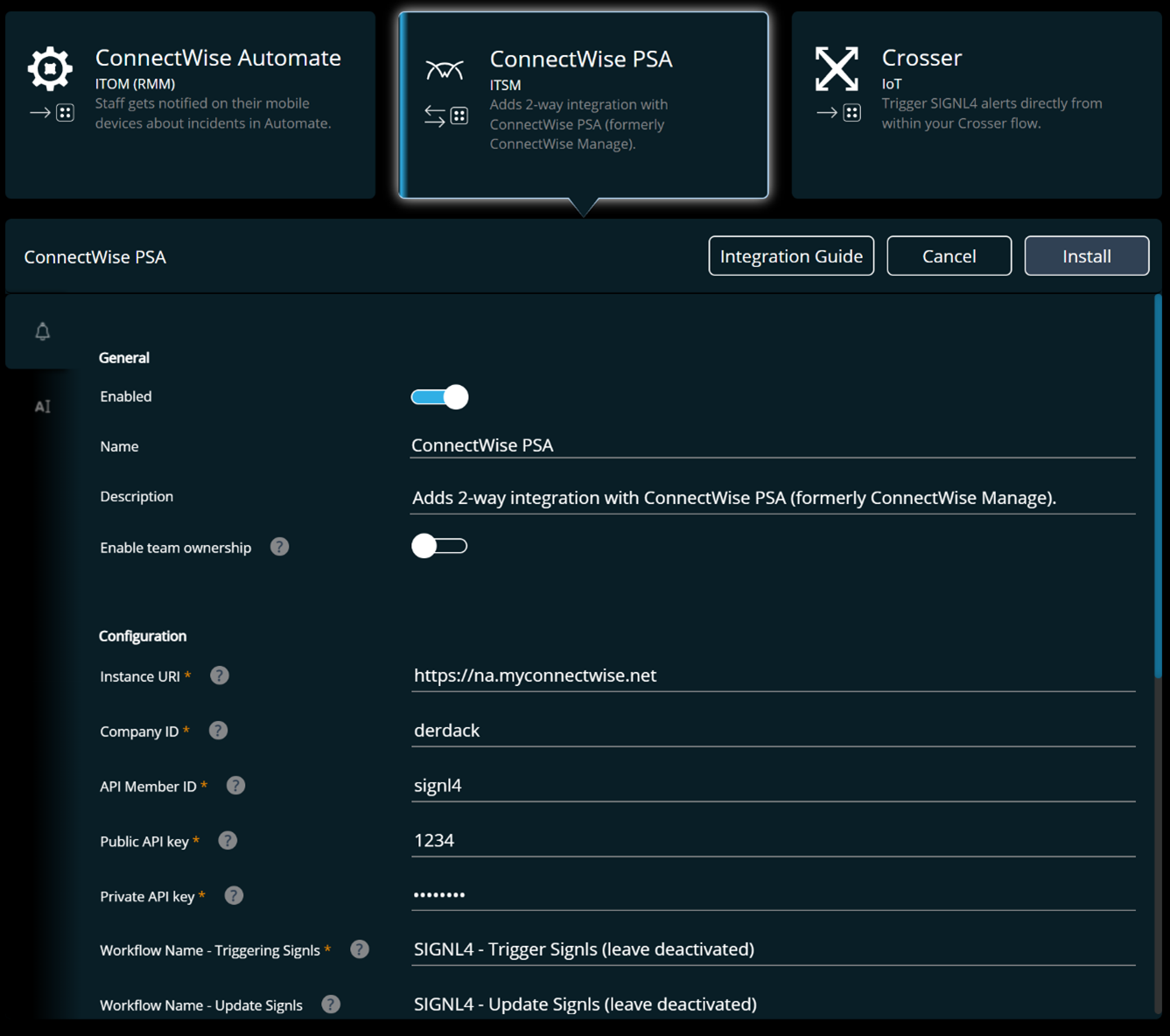Click the Install button
This screenshot has width=1170, height=1036.
tap(1087, 255)
